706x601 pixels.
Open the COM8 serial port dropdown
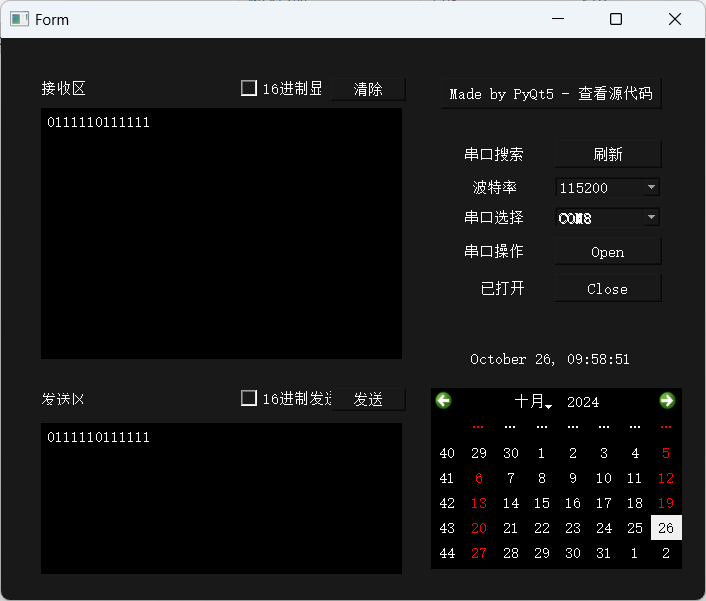coord(608,218)
